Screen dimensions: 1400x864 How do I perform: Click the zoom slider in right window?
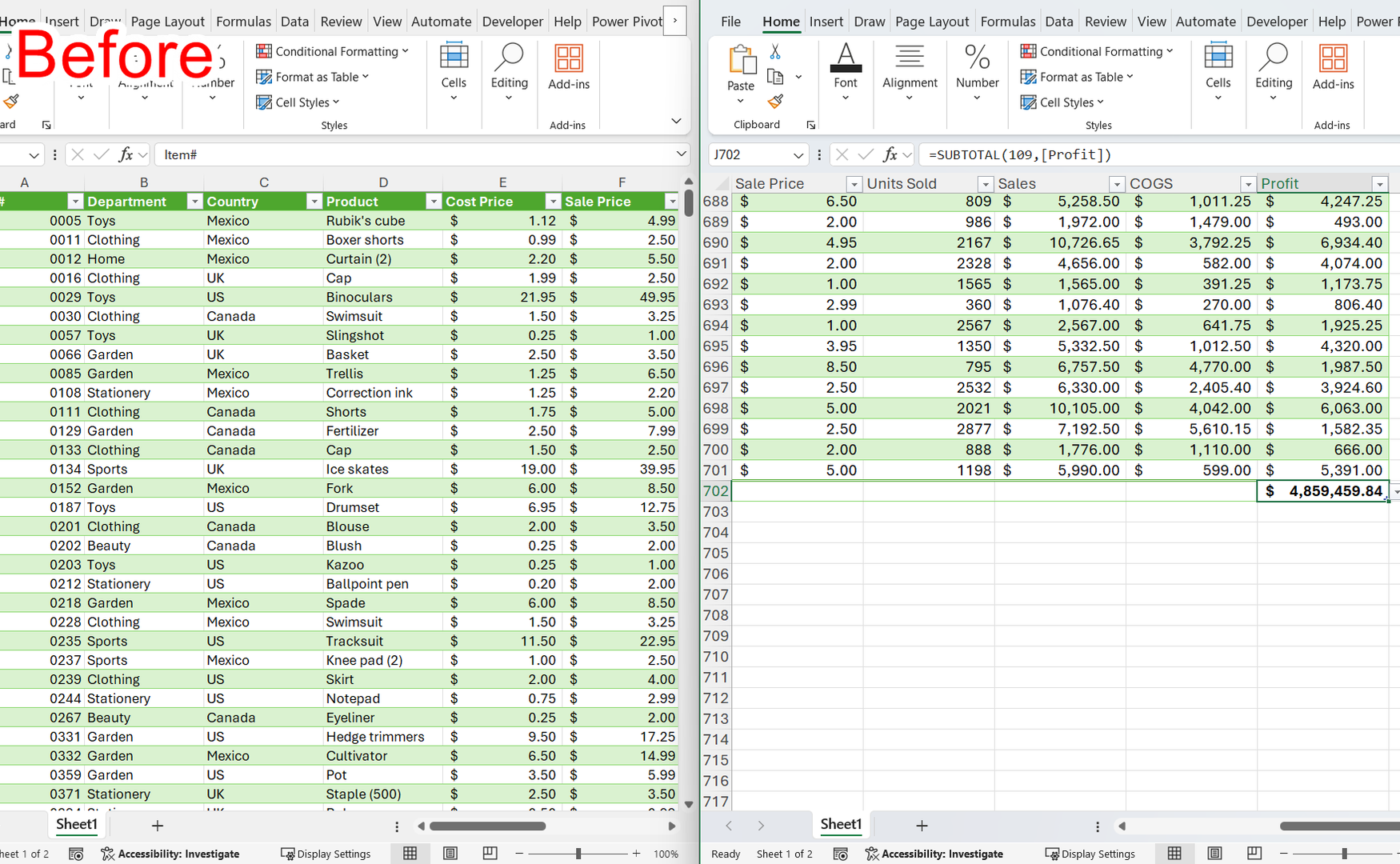[x=1344, y=854]
